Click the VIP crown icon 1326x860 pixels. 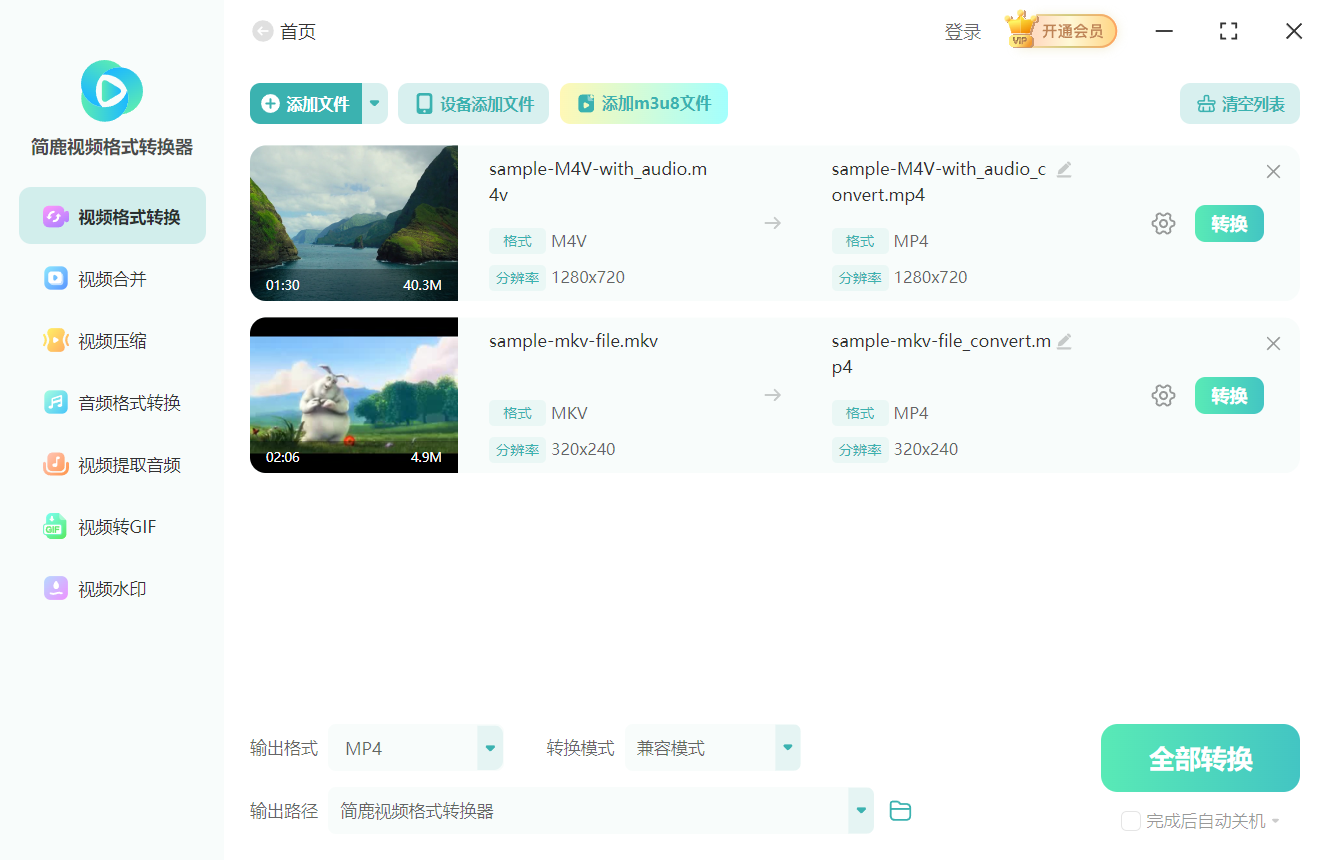[1021, 30]
